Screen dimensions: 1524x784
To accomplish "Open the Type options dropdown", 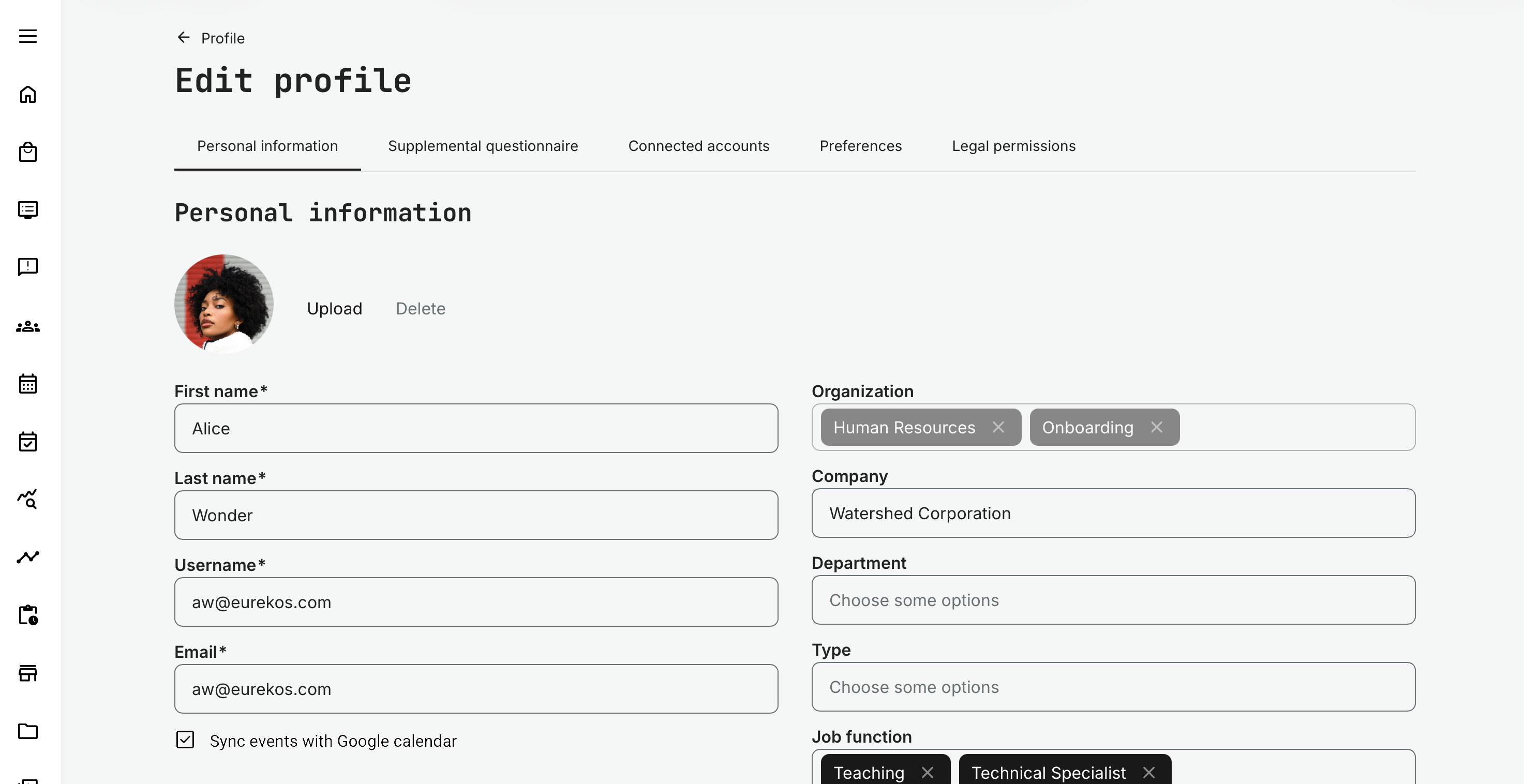I will (x=1113, y=687).
